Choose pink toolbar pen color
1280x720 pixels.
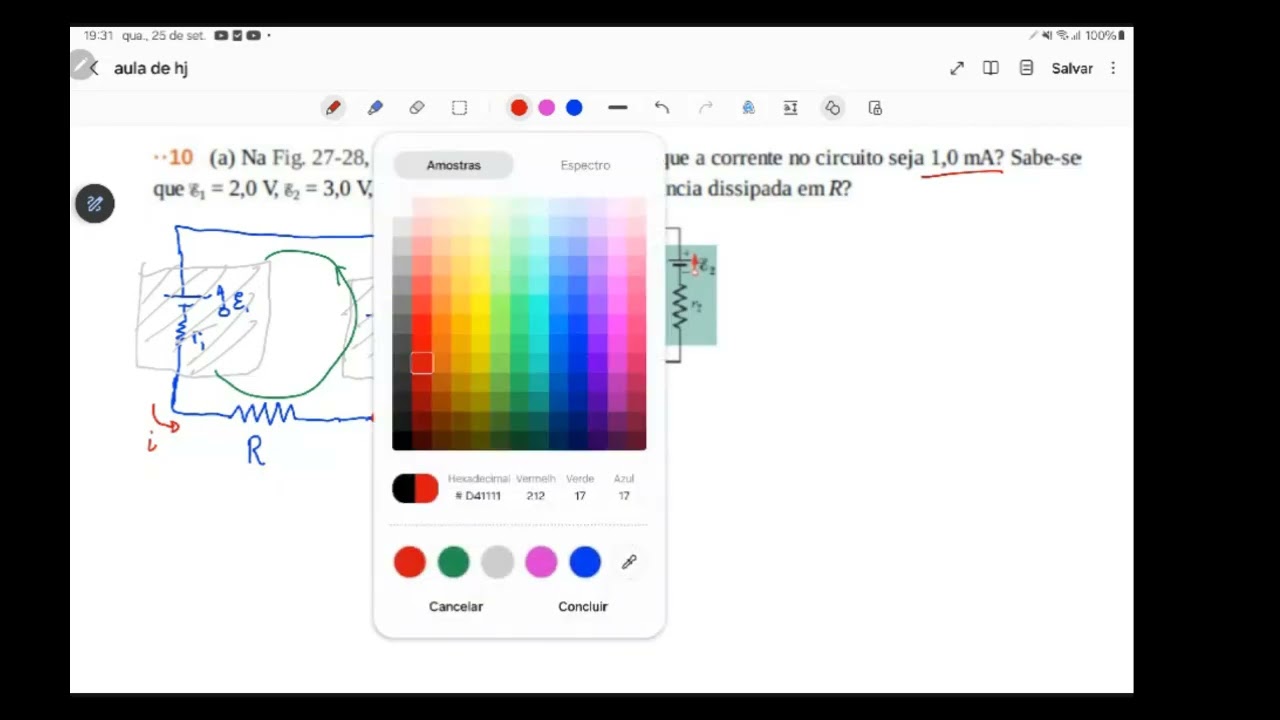(546, 108)
